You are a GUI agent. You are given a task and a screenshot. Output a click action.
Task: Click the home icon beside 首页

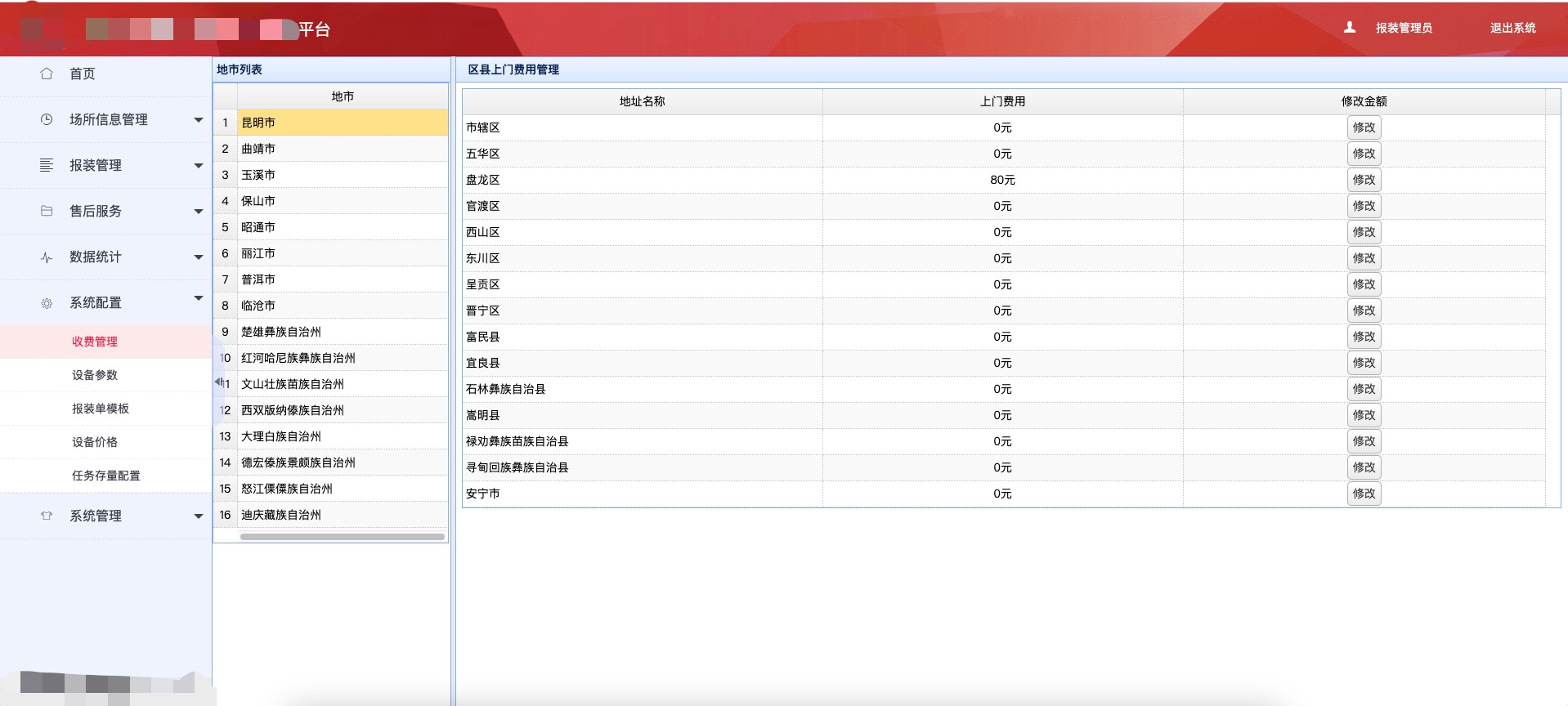click(x=47, y=74)
